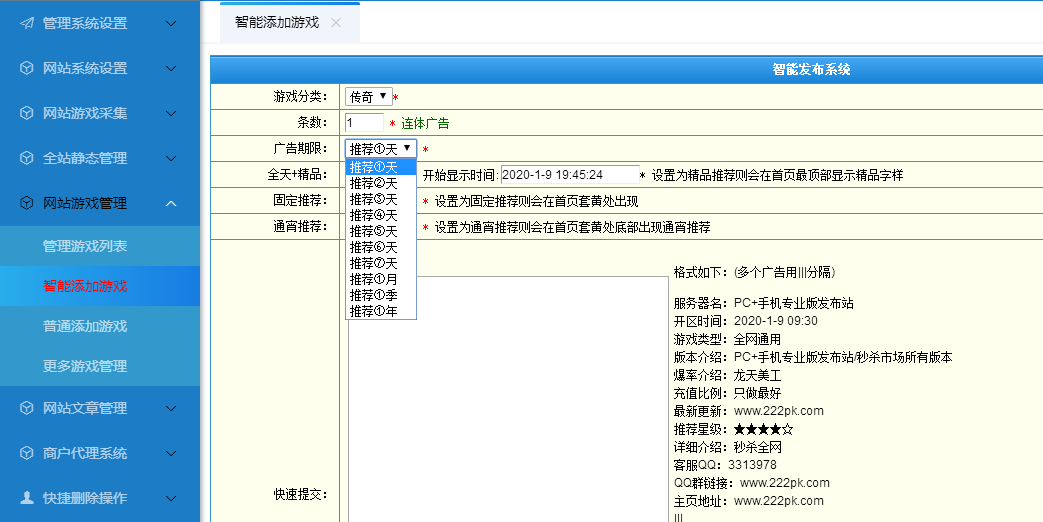Click the 快速提交 large text area

pos(508,399)
